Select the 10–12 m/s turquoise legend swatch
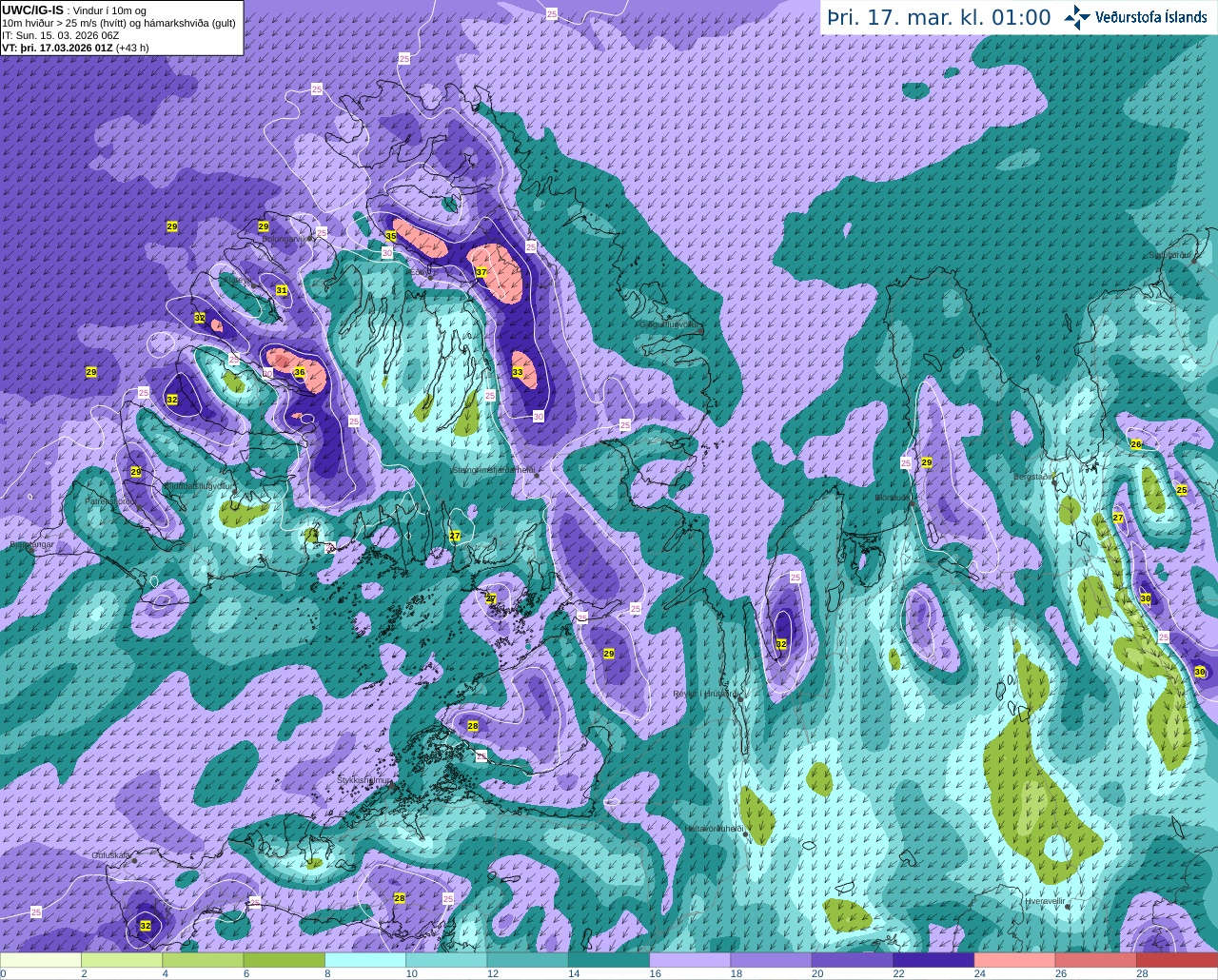Viewport: 1218px width, 980px height. 446,960
